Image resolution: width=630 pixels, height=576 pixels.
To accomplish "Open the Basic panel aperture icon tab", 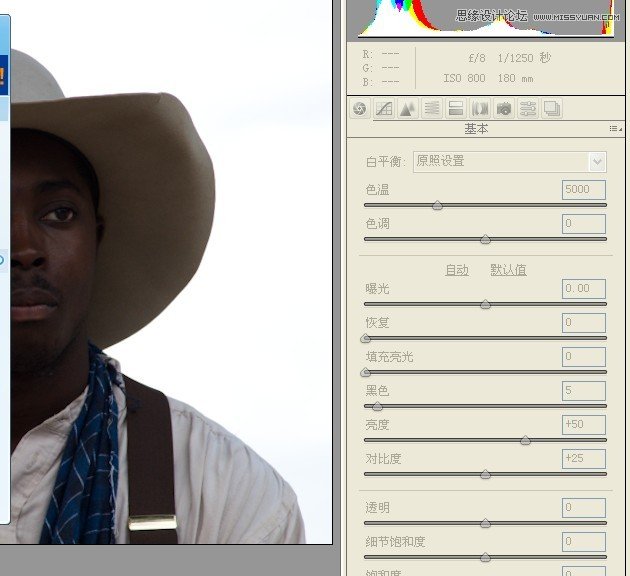I will click(x=359, y=109).
